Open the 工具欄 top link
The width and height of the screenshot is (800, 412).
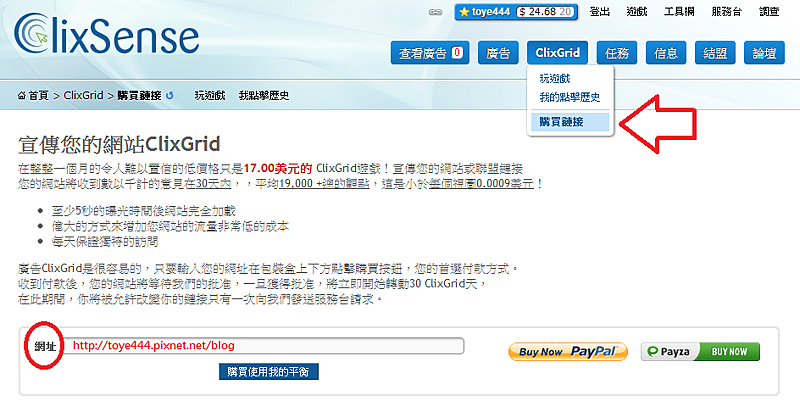point(679,12)
